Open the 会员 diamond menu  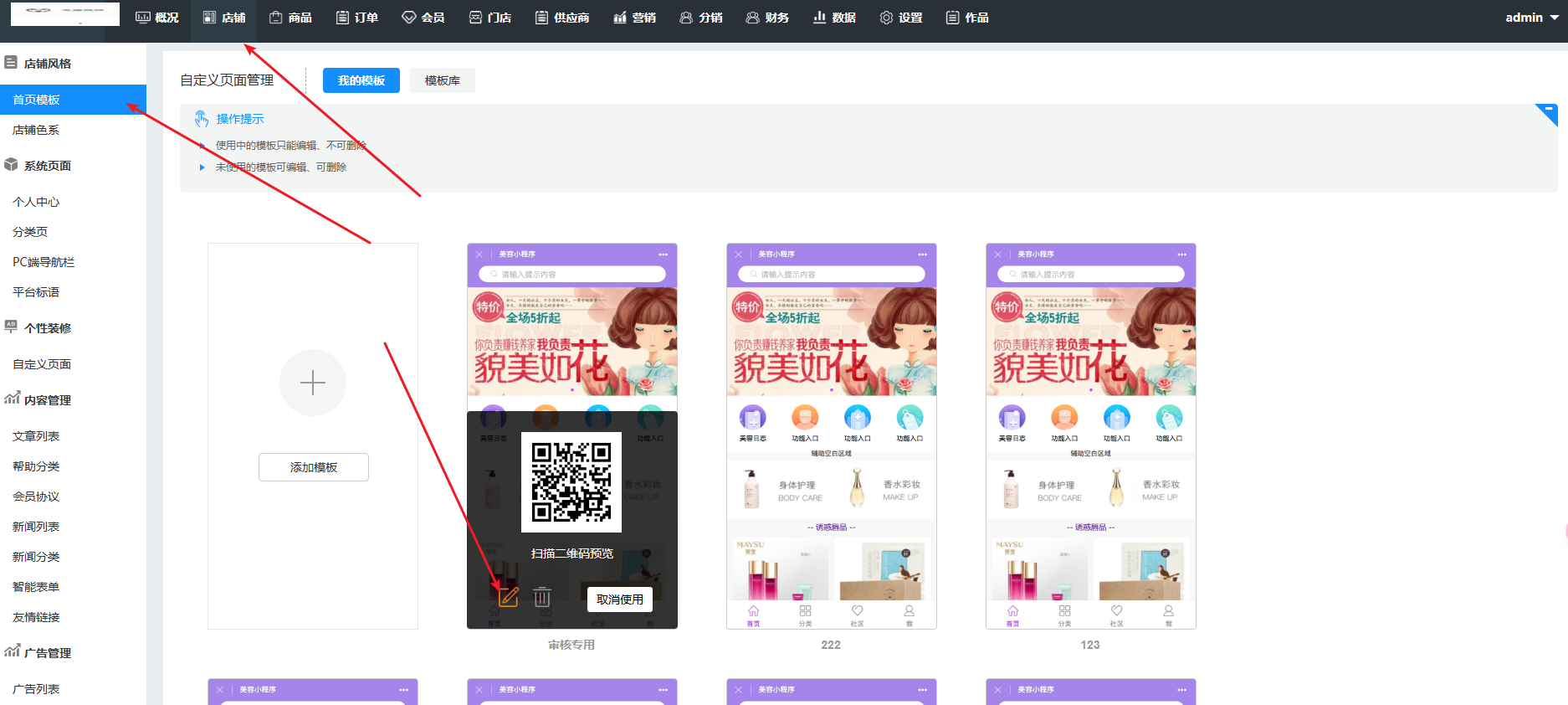423,18
